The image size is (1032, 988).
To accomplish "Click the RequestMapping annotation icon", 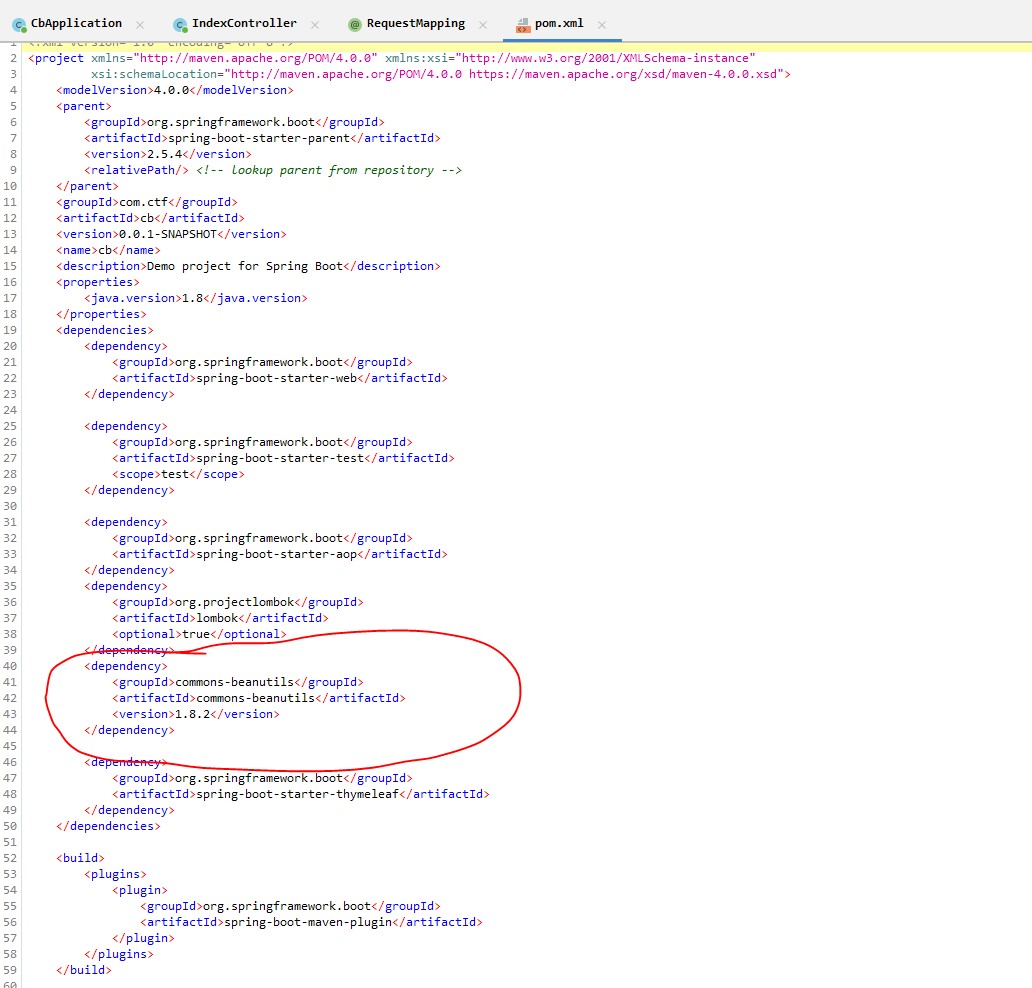I will 355,25.
